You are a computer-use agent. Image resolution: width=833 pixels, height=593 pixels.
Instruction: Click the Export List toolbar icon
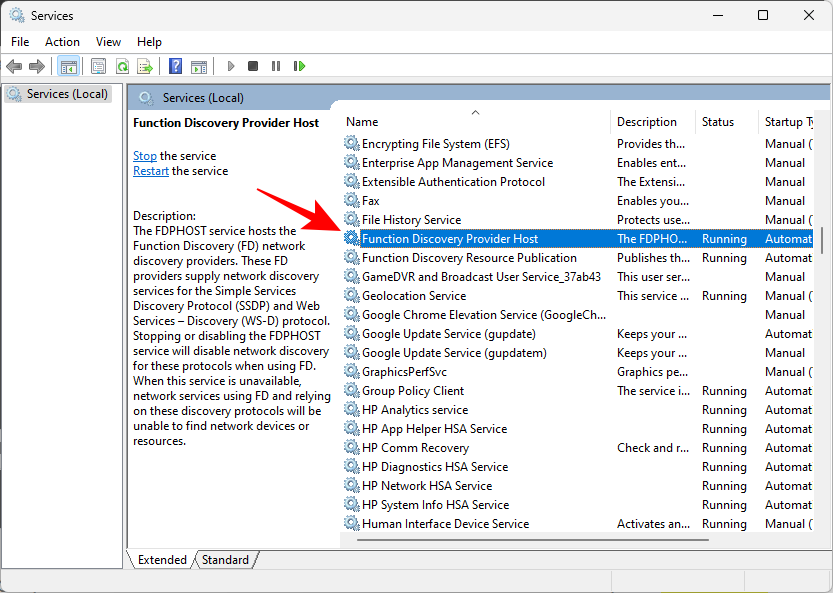click(145, 66)
